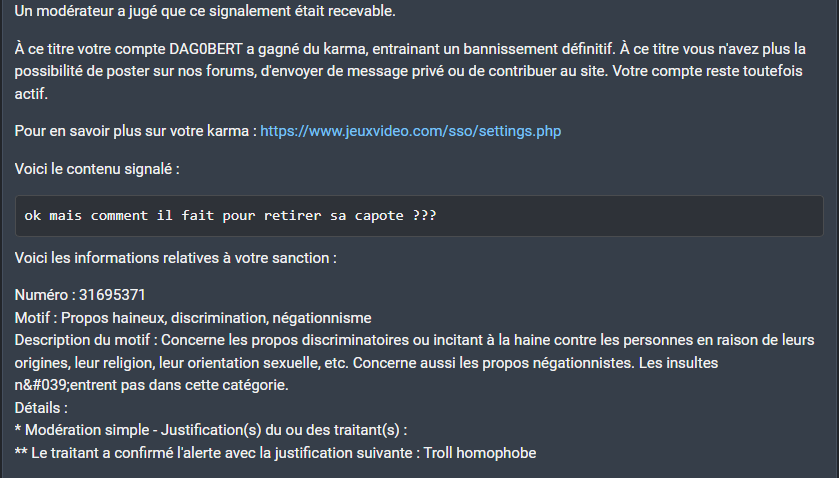Click the 'Troll homophobe' justification text
Viewport: 839px width, 478px height.
480,453
